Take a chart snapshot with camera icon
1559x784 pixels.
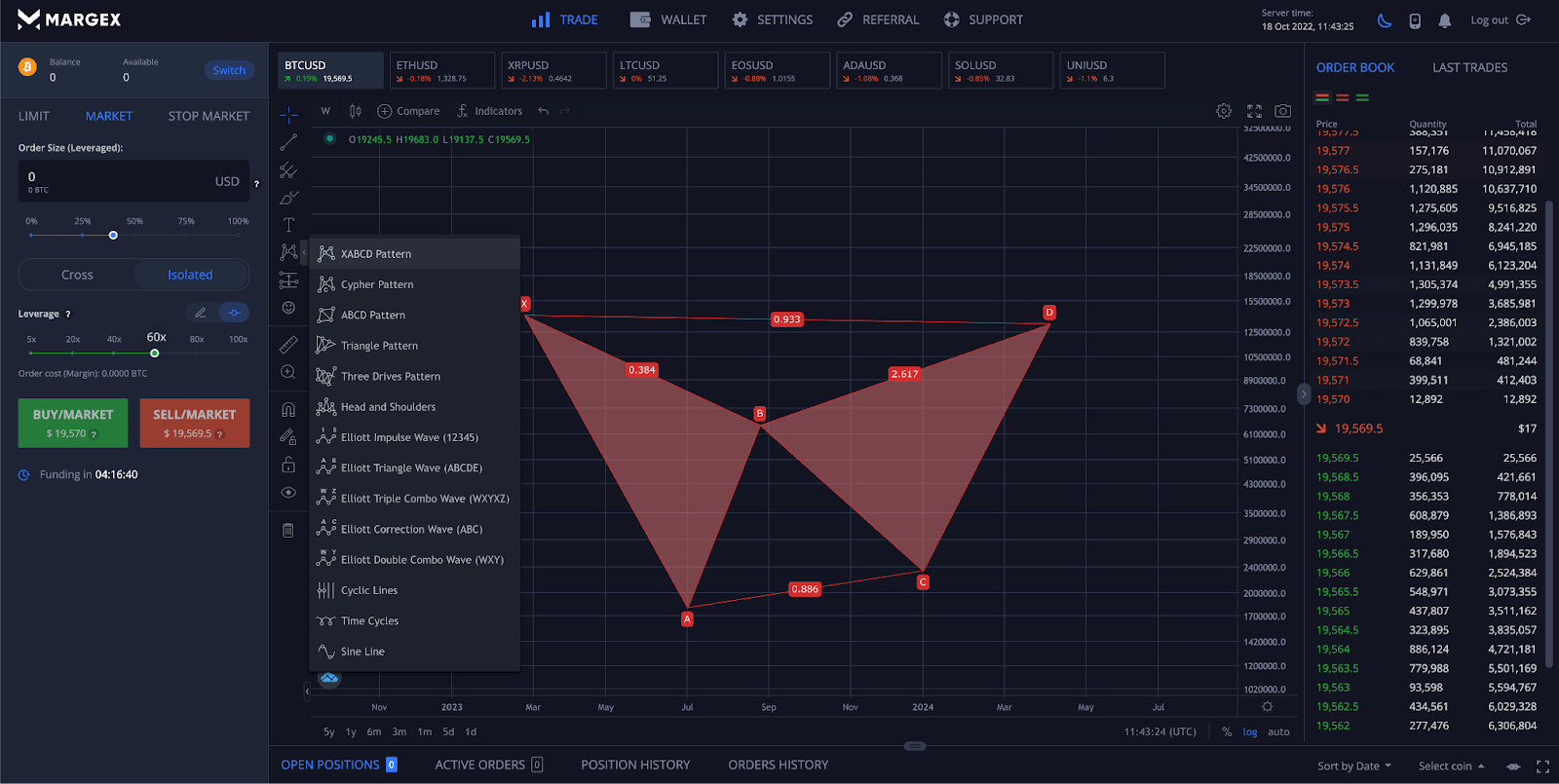[1283, 111]
